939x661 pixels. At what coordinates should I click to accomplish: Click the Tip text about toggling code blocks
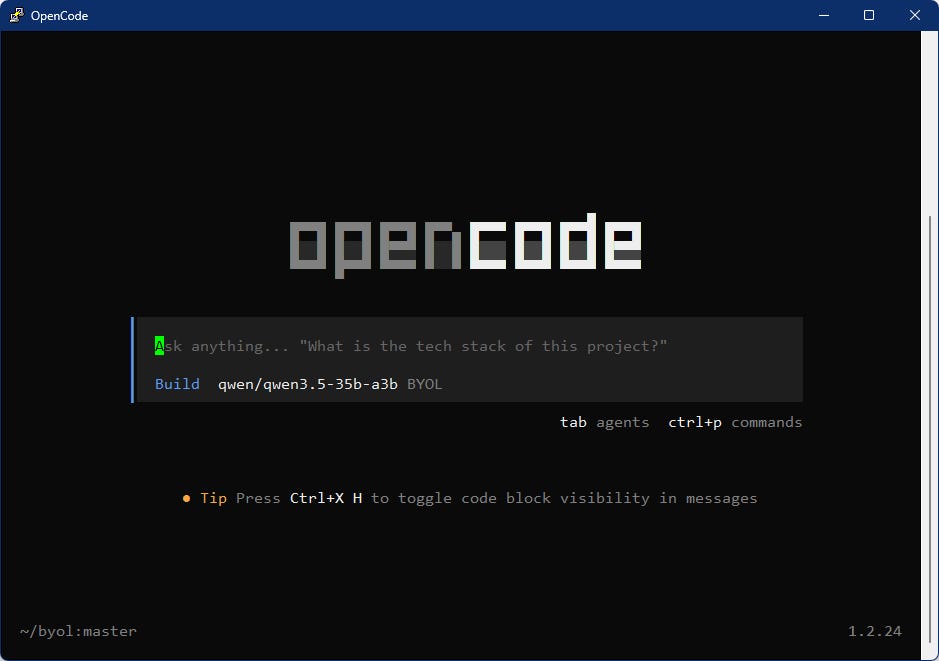point(213,497)
